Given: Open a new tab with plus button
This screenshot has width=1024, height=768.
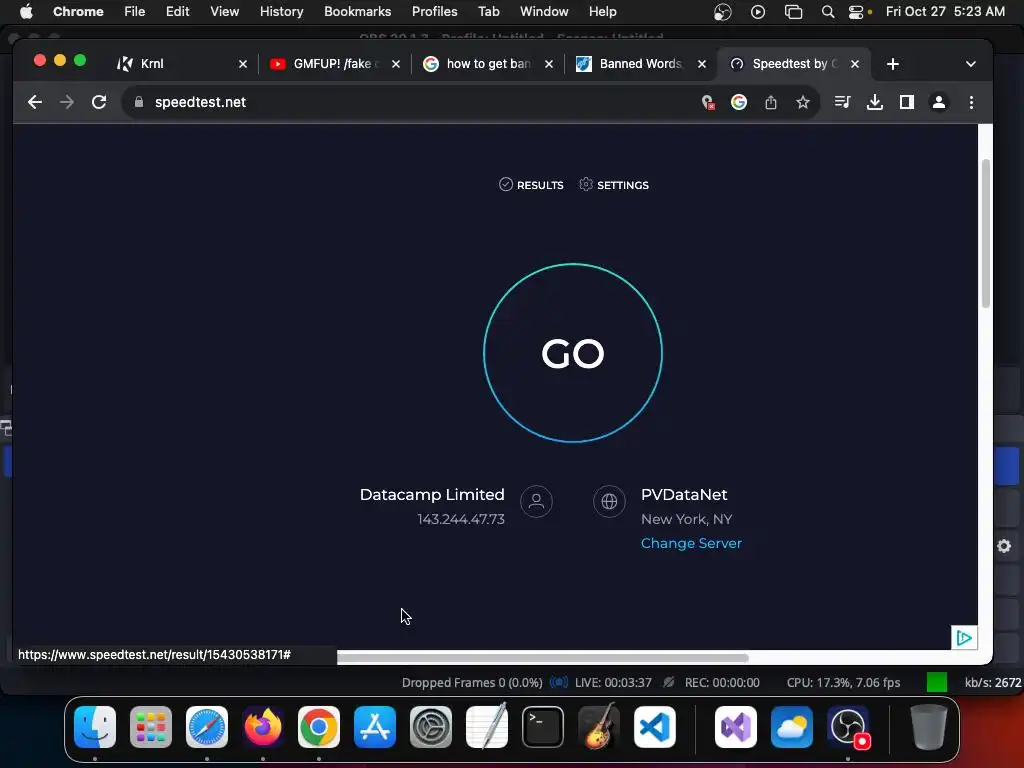Looking at the screenshot, I should 893,64.
